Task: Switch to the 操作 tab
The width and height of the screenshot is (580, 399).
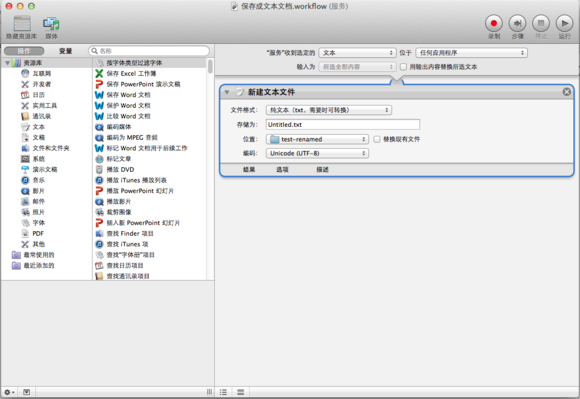Action: pos(24,51)
